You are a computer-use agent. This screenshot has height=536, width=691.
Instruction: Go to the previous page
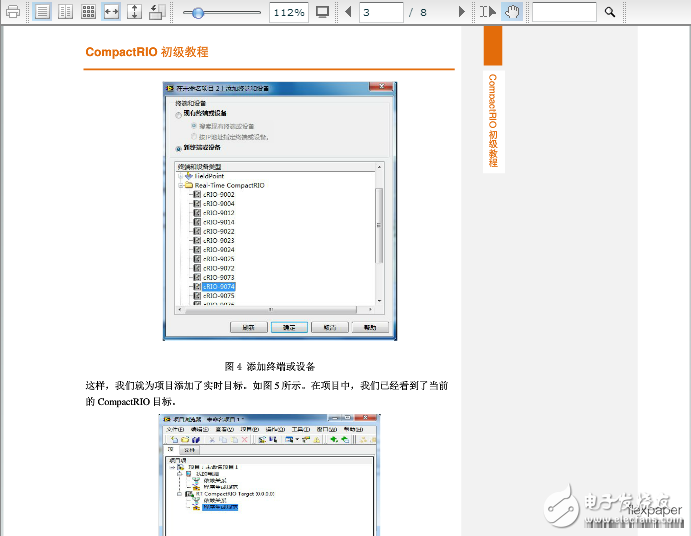tap(348, 11)
